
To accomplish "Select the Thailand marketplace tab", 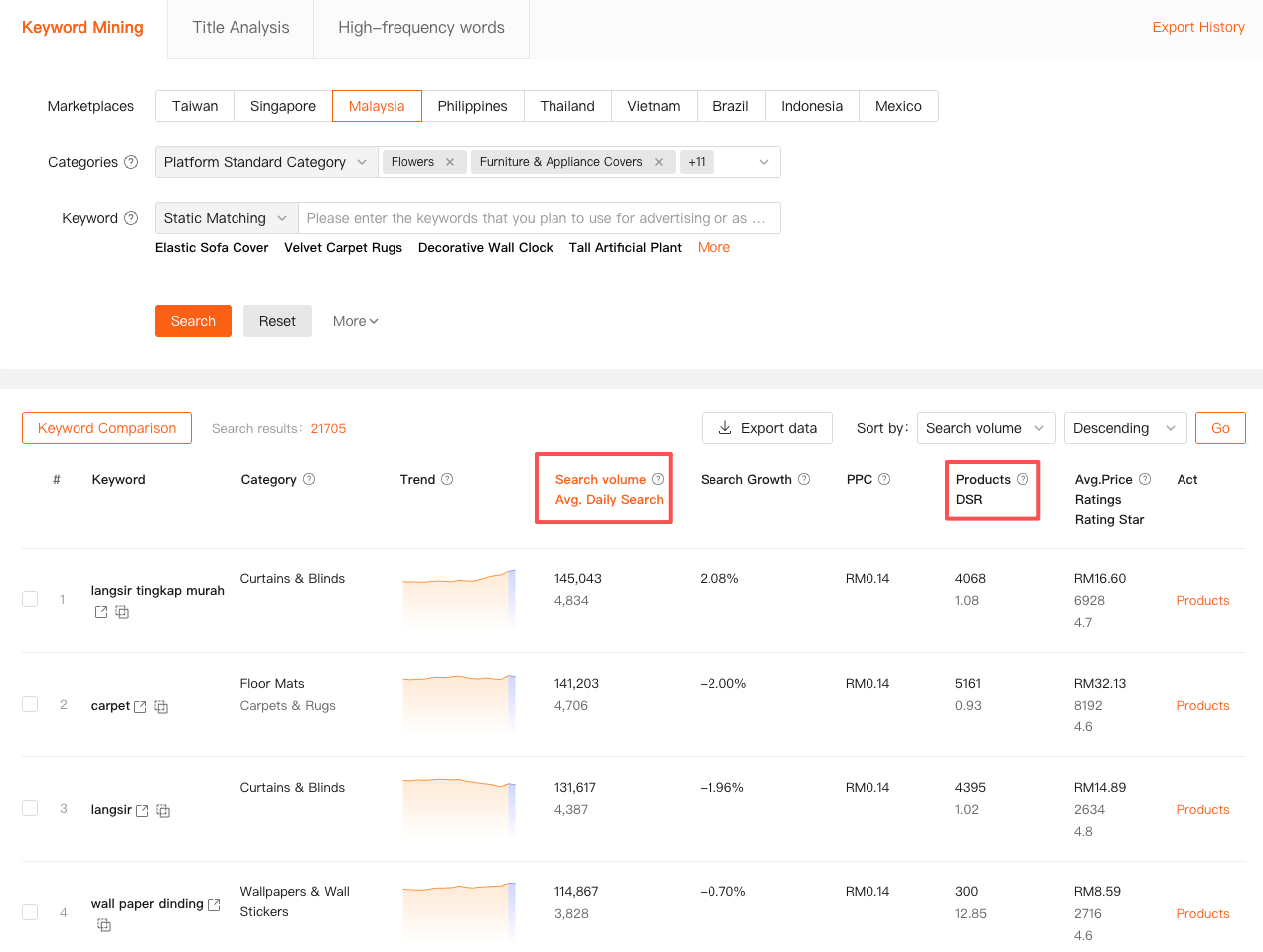I will pyautogui.click(x=567, y=106).
